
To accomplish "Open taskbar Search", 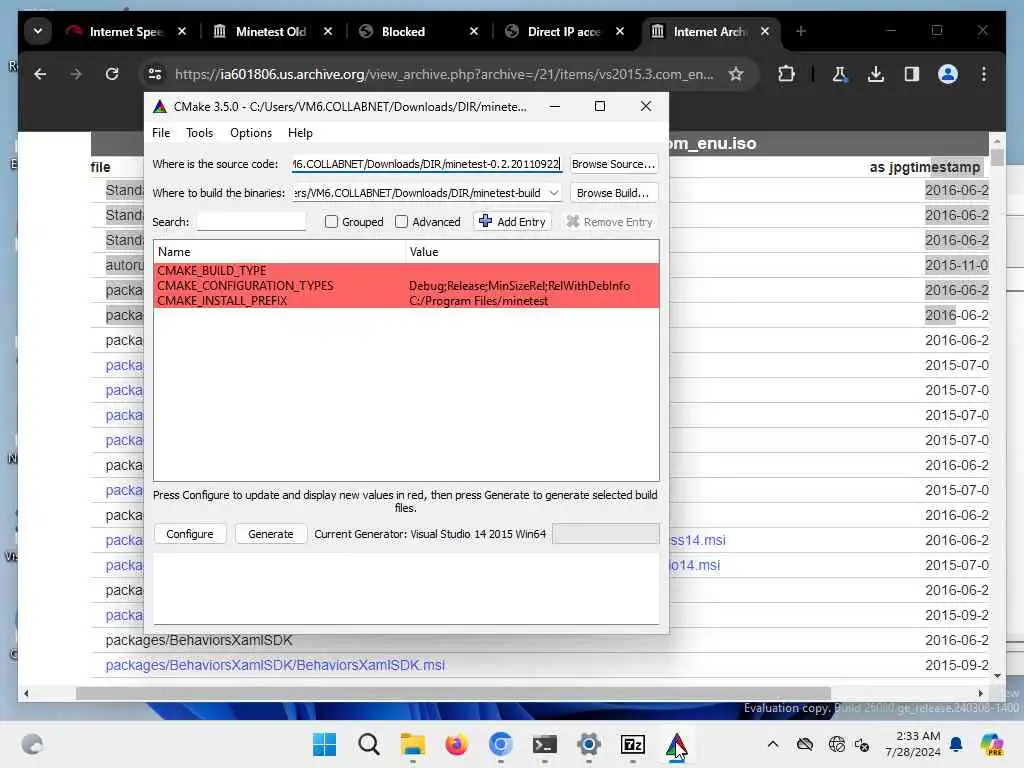I will [x=368, y=744].
